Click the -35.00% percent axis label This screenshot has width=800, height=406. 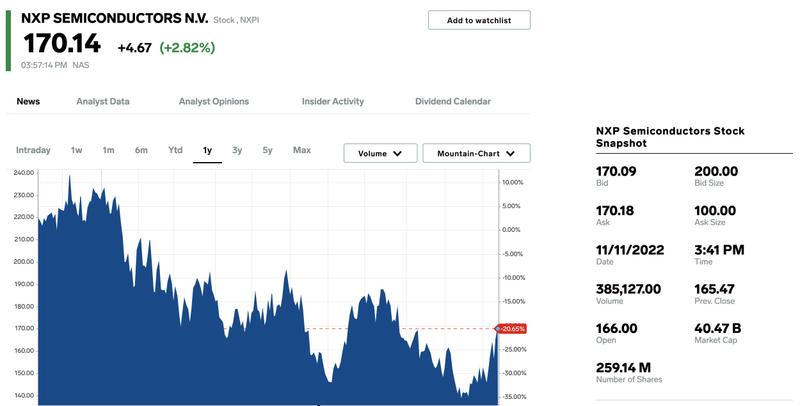(x=512, y=397)
